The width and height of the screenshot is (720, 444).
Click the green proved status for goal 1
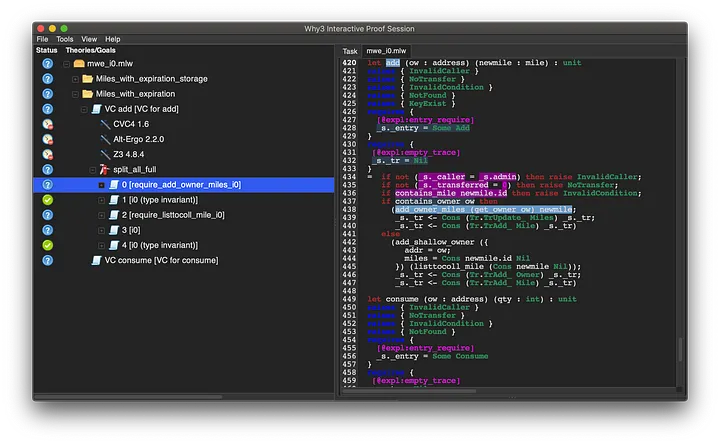[46, 200]
